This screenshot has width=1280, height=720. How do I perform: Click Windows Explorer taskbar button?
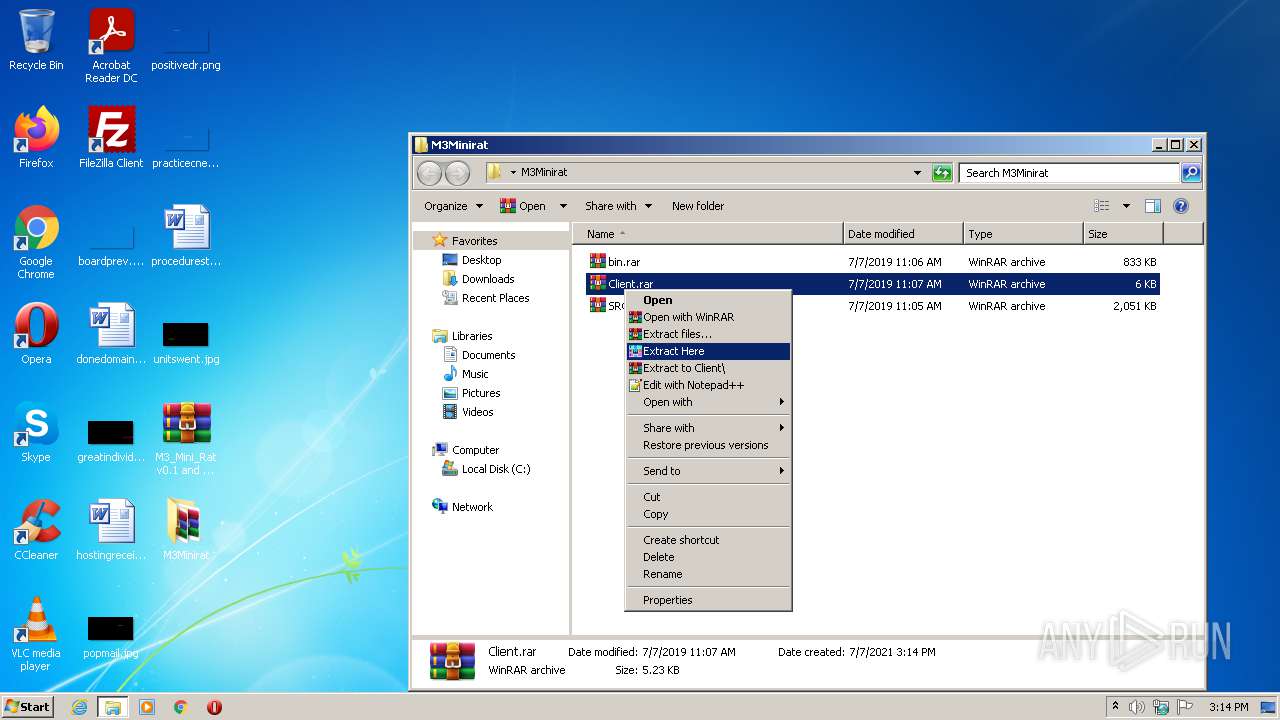tap(112, 707)
